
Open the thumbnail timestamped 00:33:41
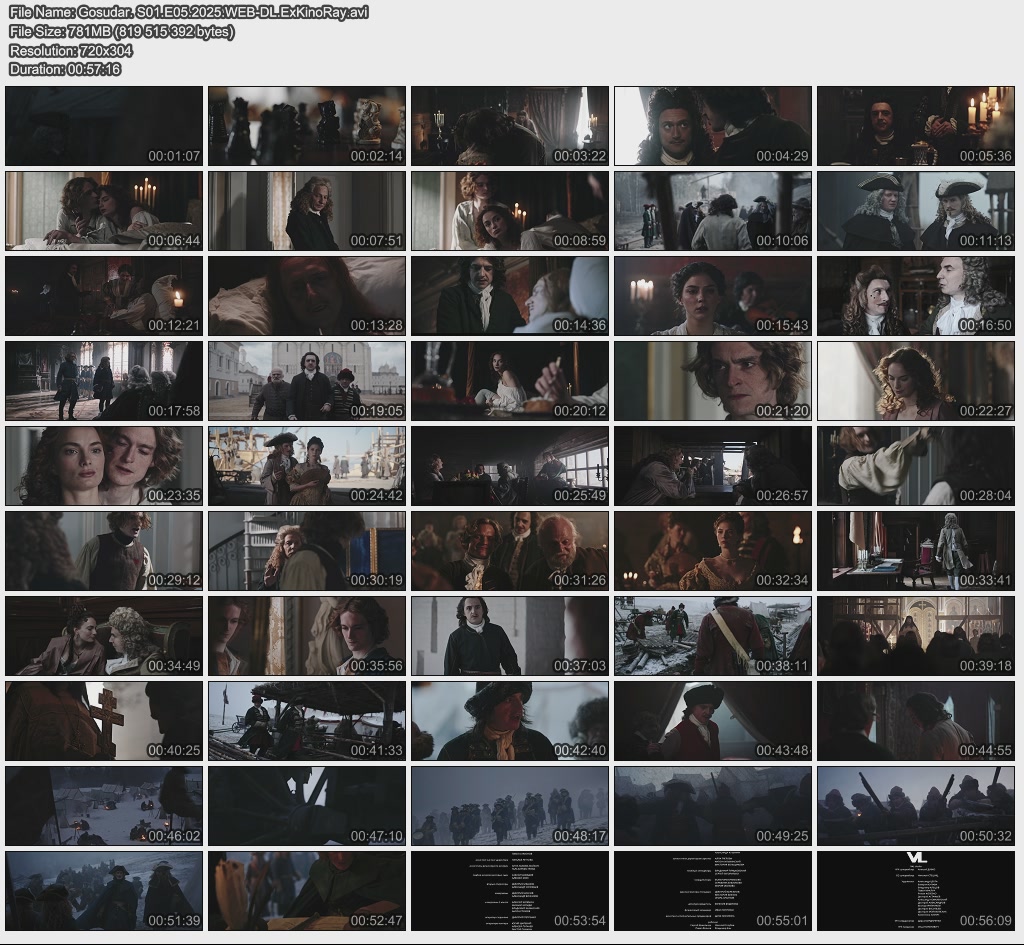[915, 551]
